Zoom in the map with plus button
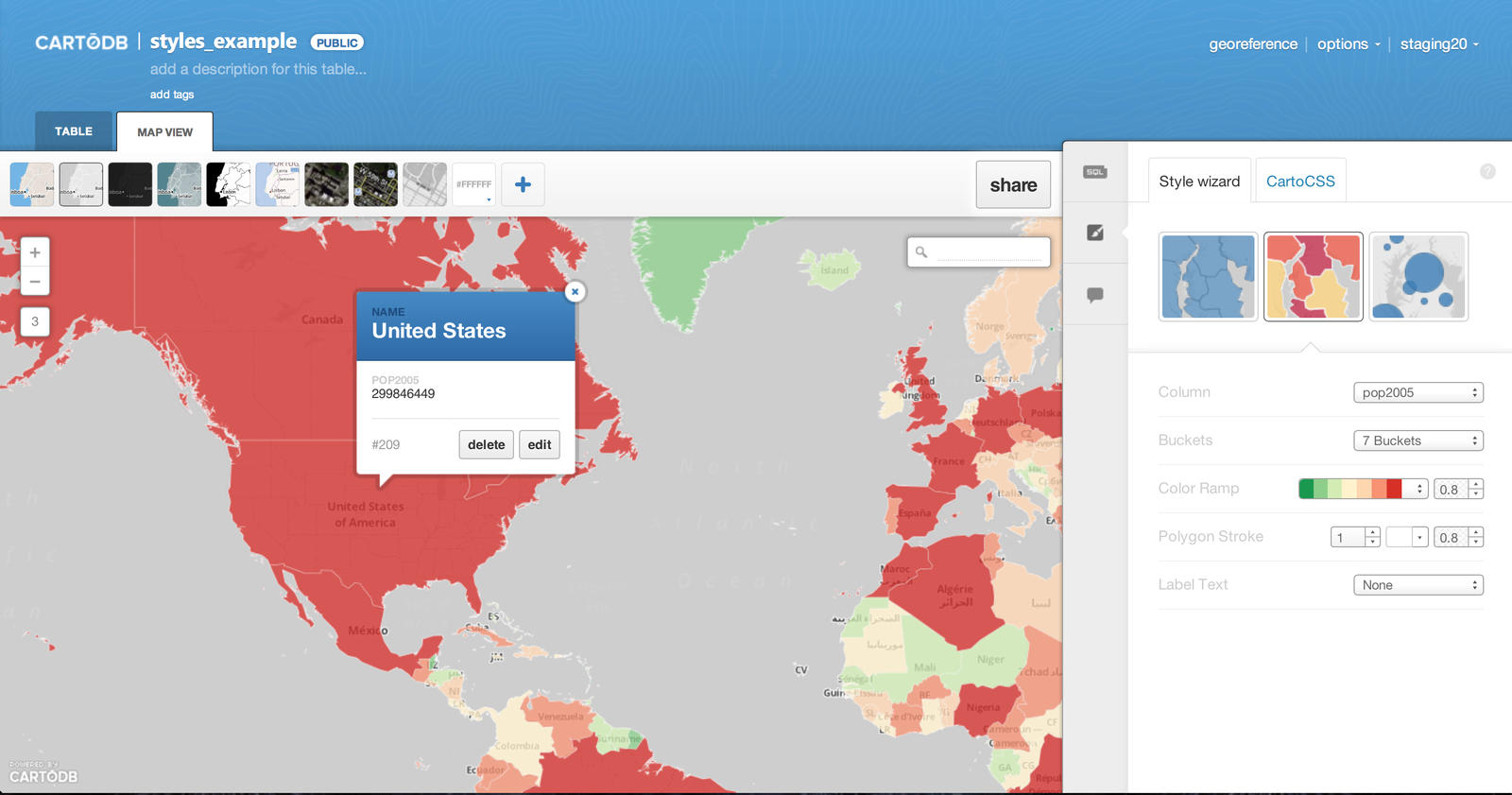1512x795 pixels. (x=35, y=252)
